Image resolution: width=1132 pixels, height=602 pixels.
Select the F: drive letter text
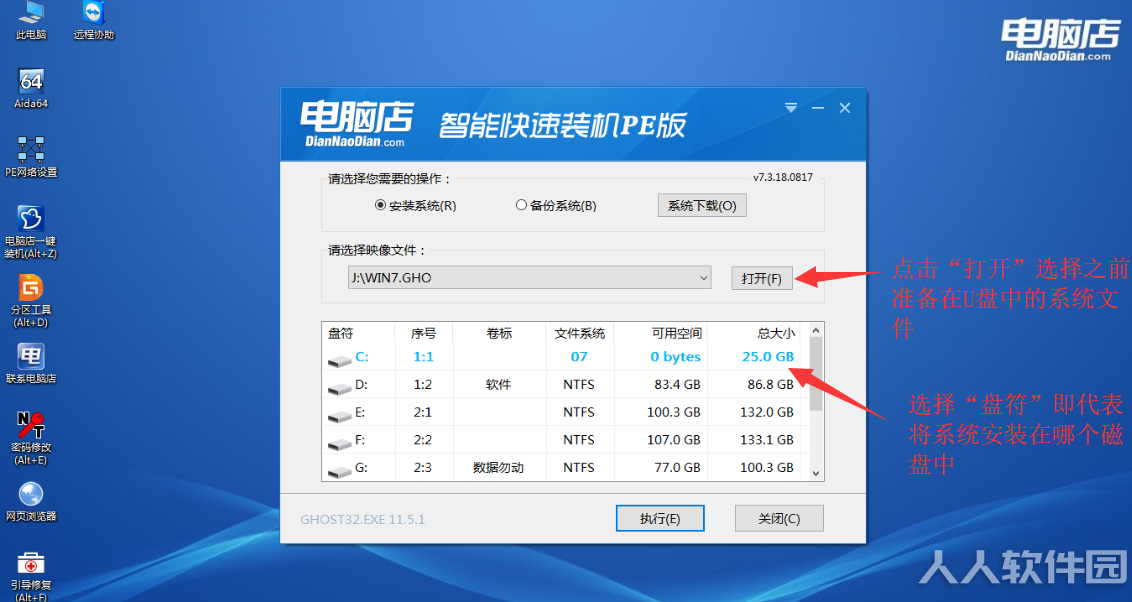[360, 440]
